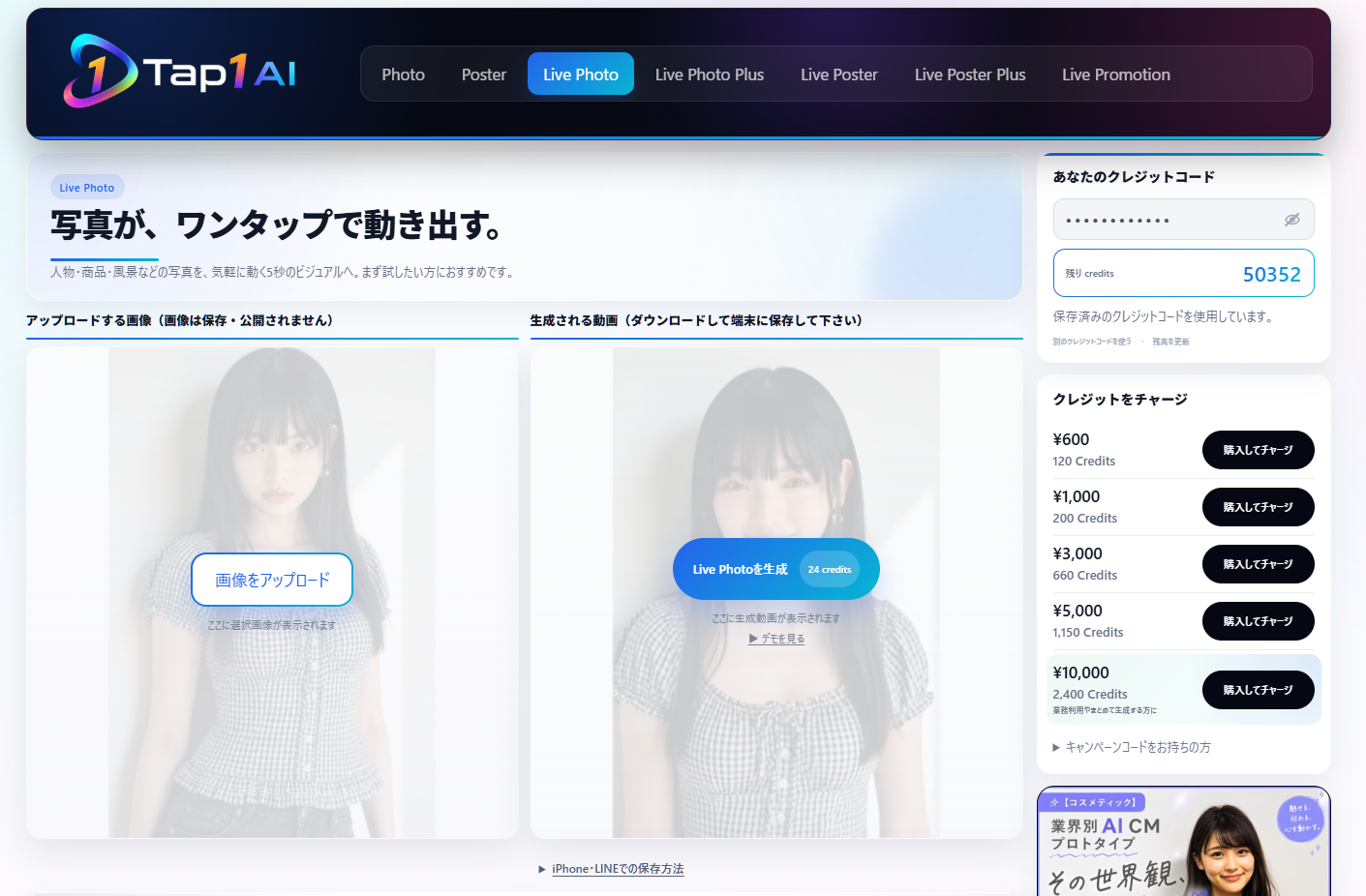Click 別のクレジットコードを使う link
1366x896 pixels.
pos(1092,342)
